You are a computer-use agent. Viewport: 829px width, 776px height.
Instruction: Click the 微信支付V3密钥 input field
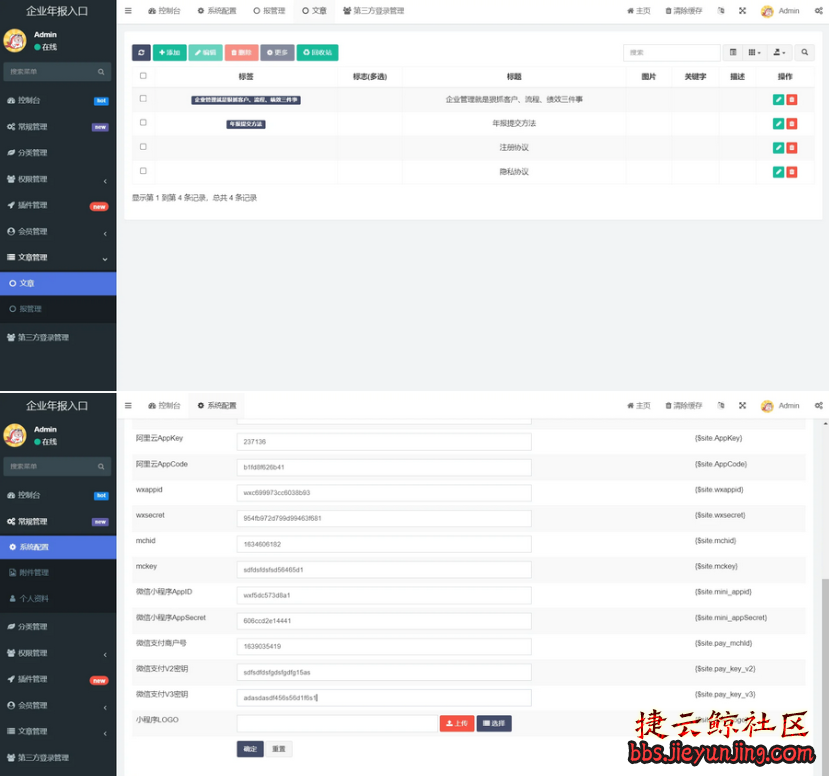click(384, 698)
